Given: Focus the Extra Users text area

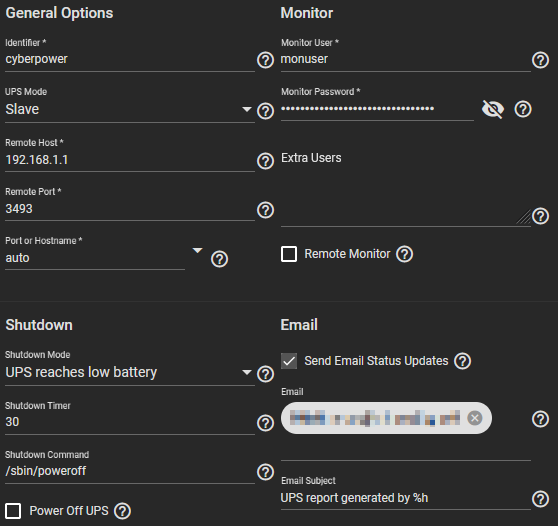Looking at the screenshot, I should pyautogui.click(x=405, y=198).
